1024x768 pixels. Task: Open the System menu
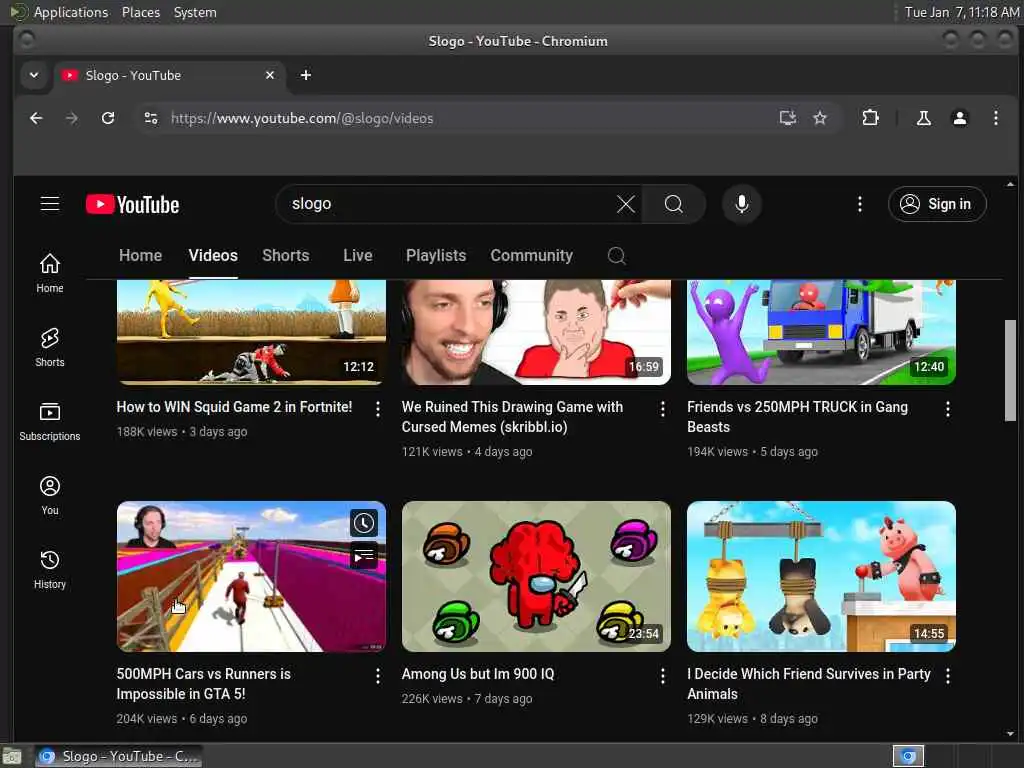[195, 12]
